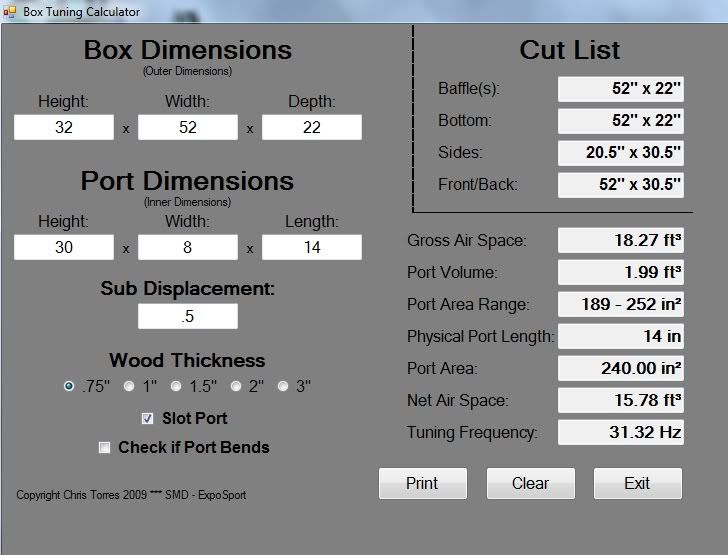Viewport: 728px width, 556px height.
Task: Select the .75" wood thickness option
Action: (x=69, y=386)
